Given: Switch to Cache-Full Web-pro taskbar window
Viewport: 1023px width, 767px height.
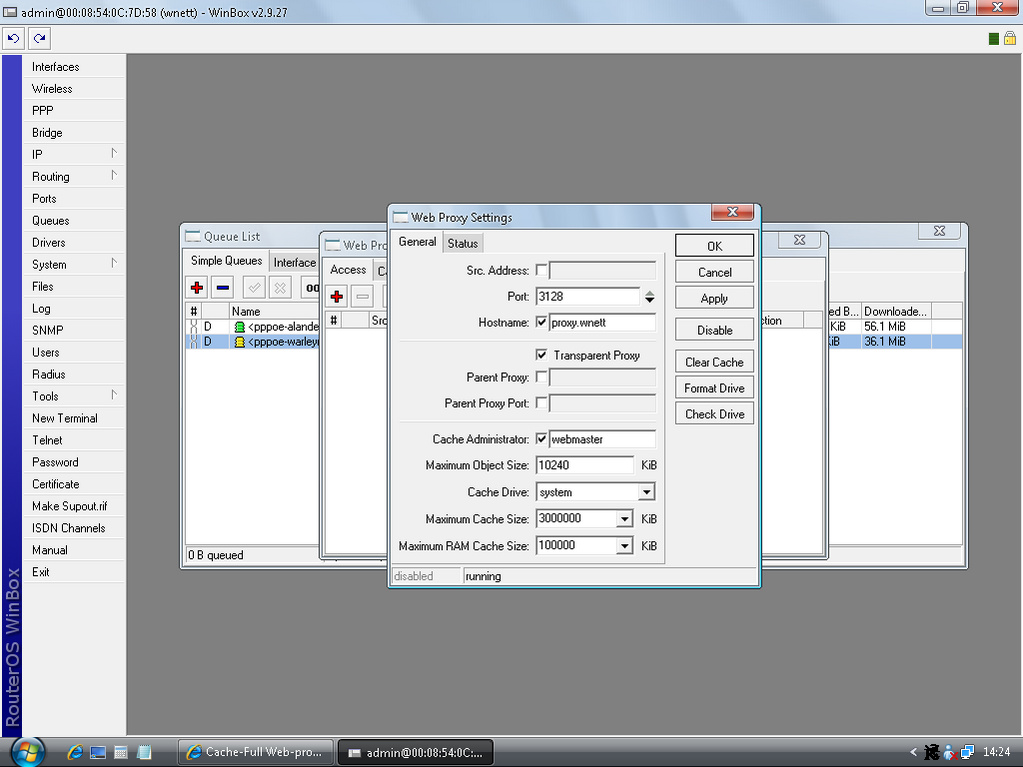Looking at the screenshot, I should [x=256, y=752].
